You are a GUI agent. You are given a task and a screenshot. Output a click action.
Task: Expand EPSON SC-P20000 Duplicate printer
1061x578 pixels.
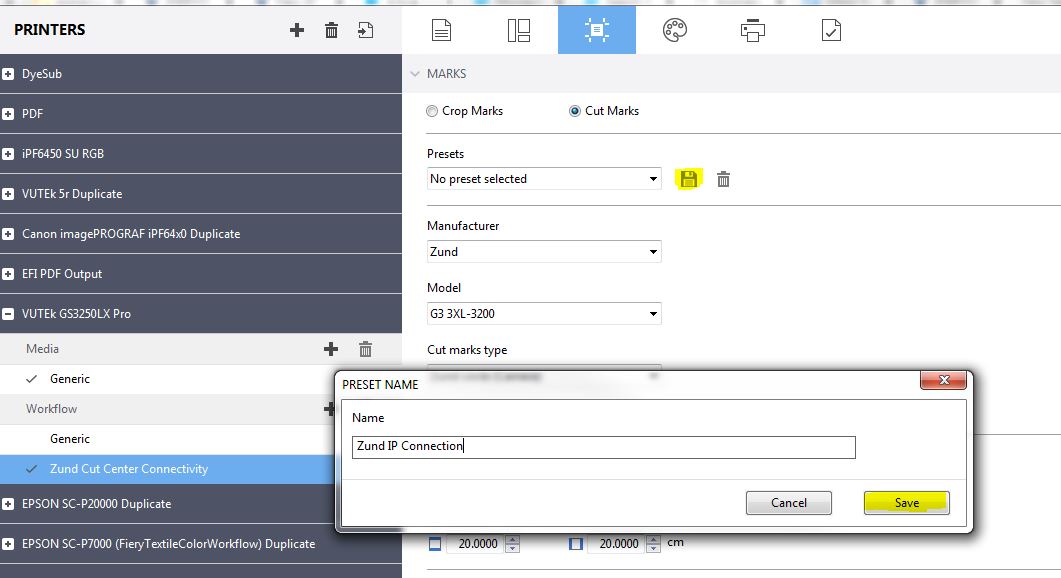tap(8, 504)
